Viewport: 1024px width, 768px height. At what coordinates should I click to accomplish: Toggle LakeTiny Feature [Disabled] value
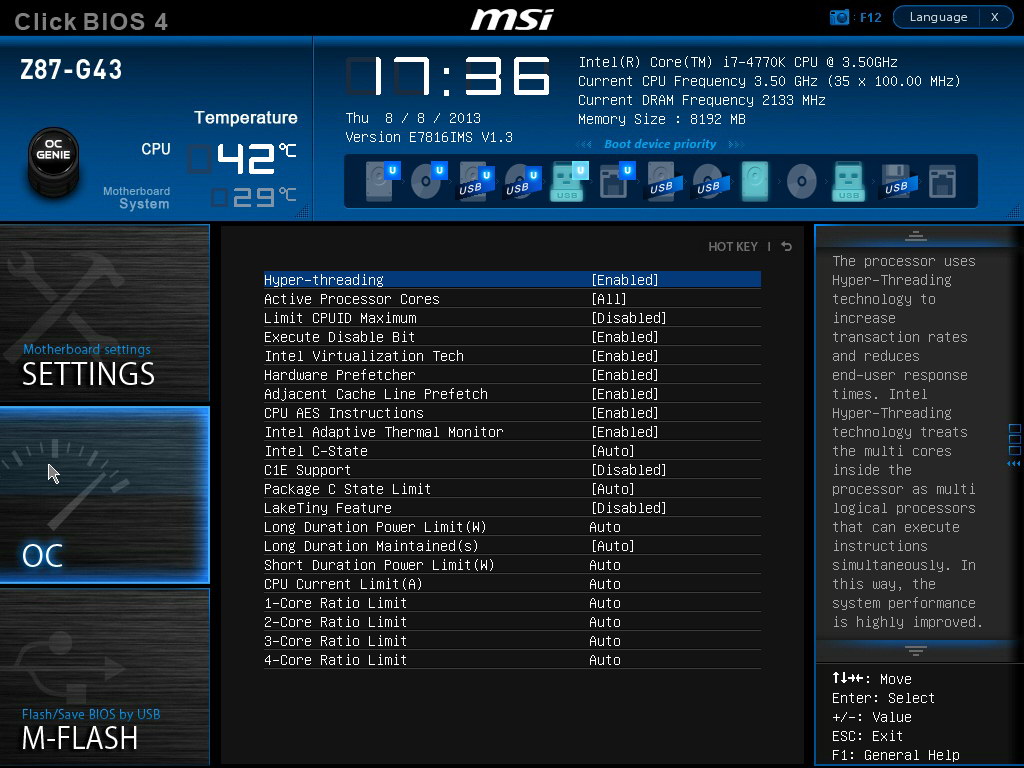click(629, 507)
